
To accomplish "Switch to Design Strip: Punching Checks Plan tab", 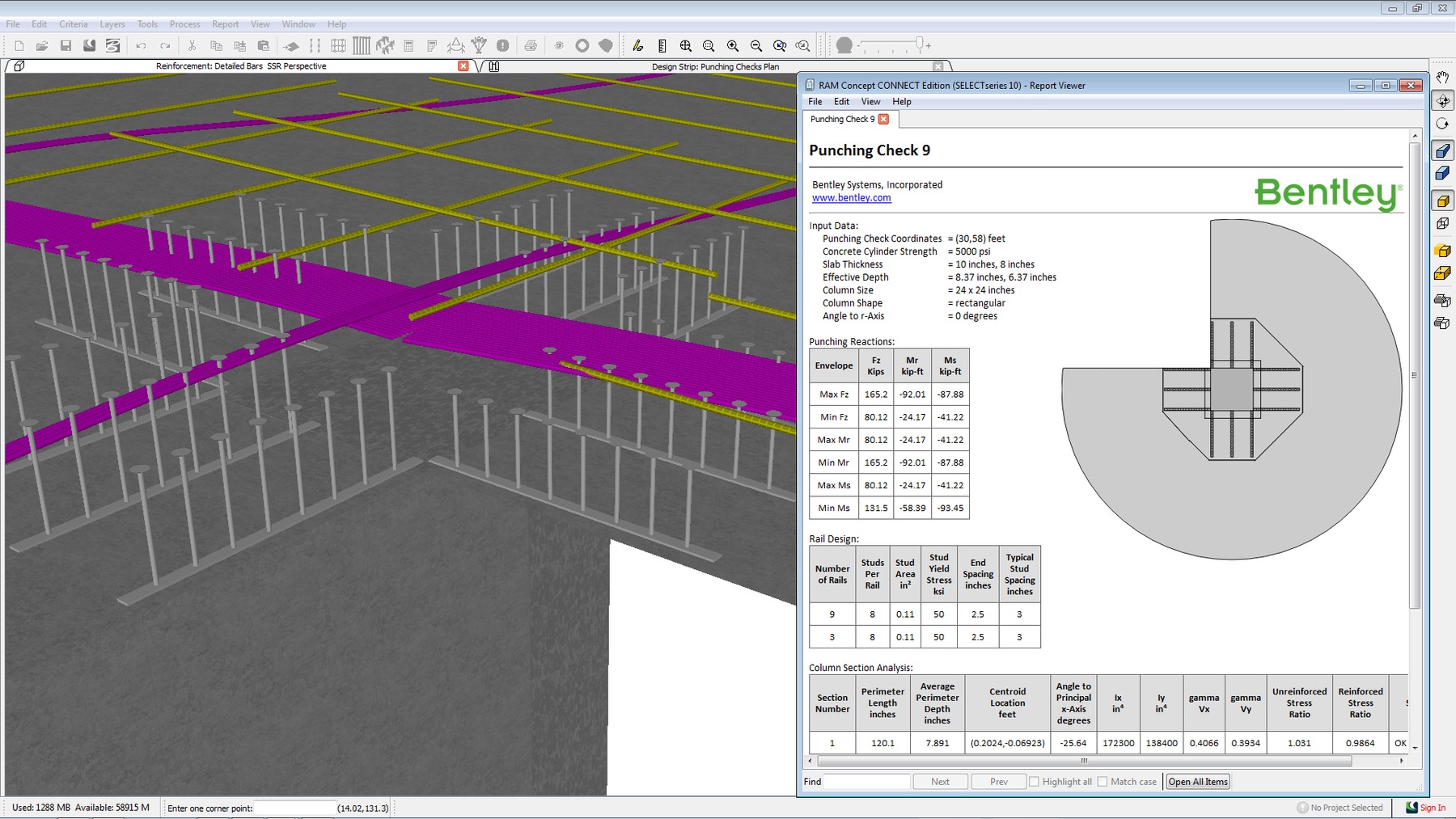I will [715, 67].
